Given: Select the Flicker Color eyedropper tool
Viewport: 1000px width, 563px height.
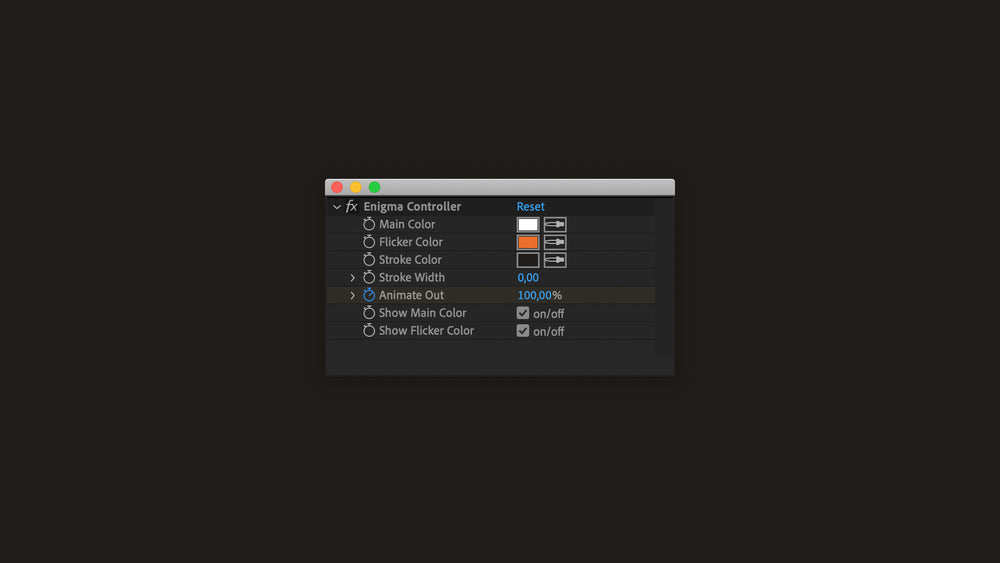Looking at the screenshot, I should pyautogui.click(x=555, y=242).
